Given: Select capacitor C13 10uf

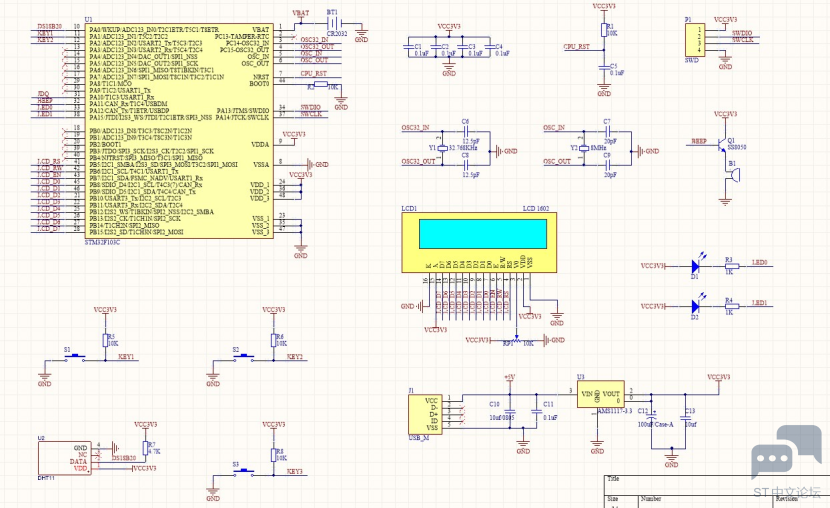Looking at the screenshot, I should point(685,417).
